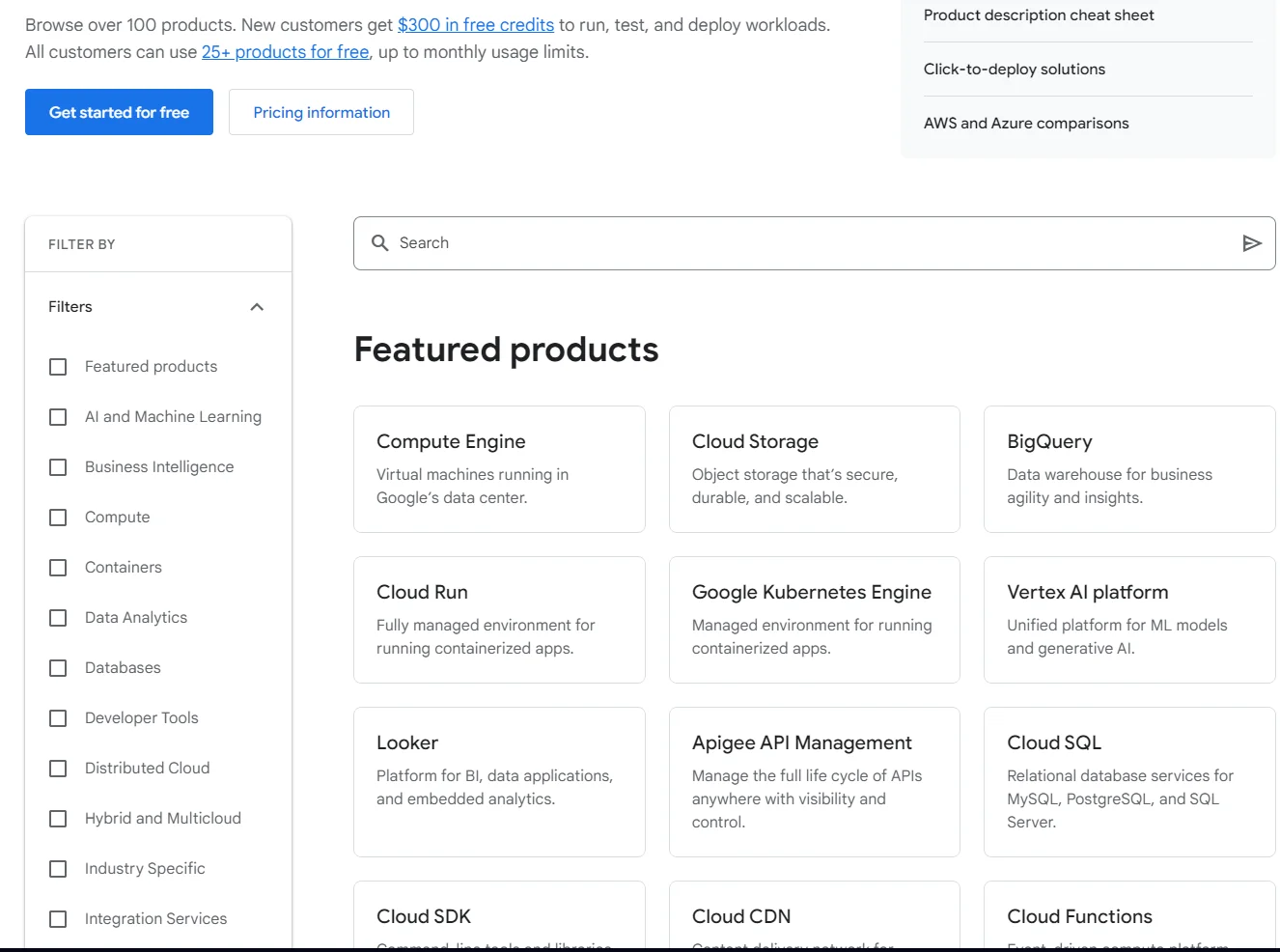Viewport: 1280px width, 952px height.
Task: Click the send arrow in search bar
Action: coord(1252,243)
